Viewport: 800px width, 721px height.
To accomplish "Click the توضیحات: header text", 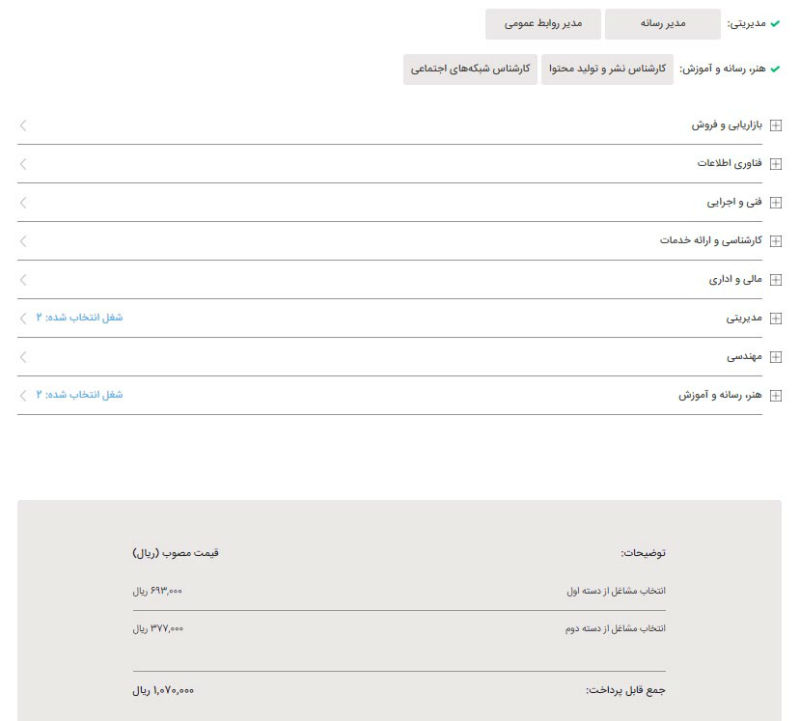I will (643, 553).
